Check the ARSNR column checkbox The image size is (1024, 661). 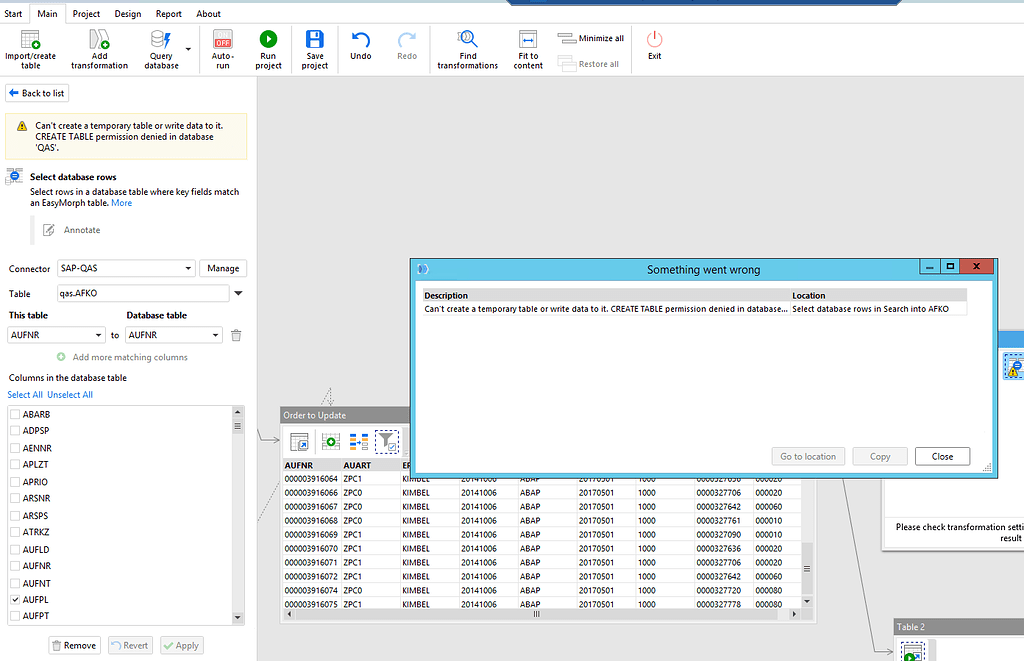click(x=15, y=498)
